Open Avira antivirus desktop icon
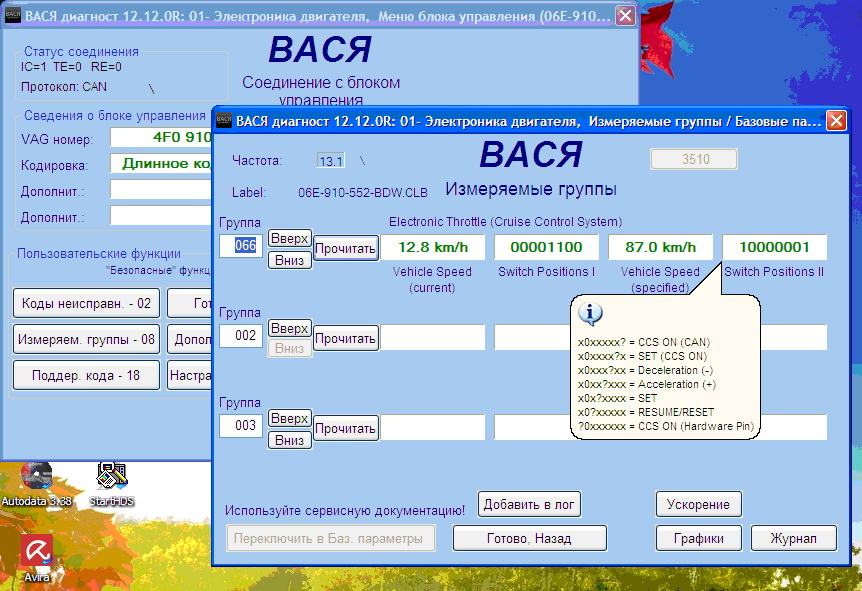The width and height of the screenshot is (862, 591). 37,556
